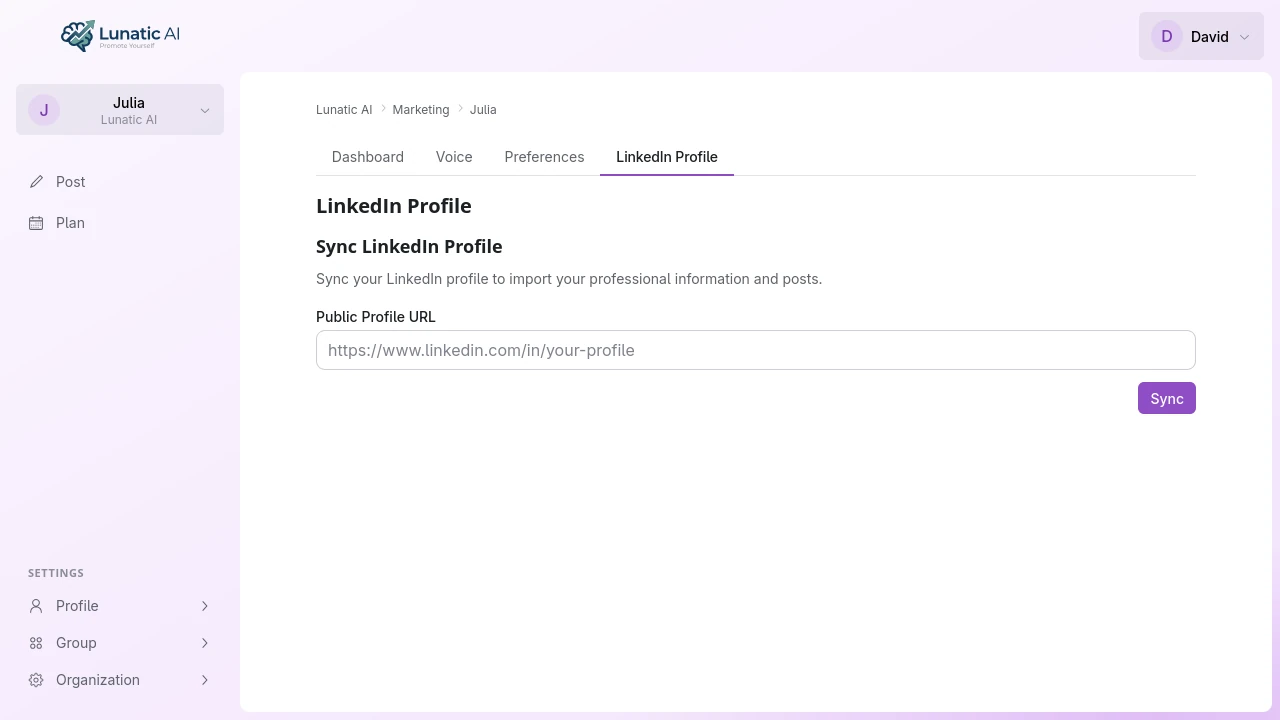Click the Julia breadcrumb item
The width and height of the screenshot is (1280, 720).
click(483, 110)
